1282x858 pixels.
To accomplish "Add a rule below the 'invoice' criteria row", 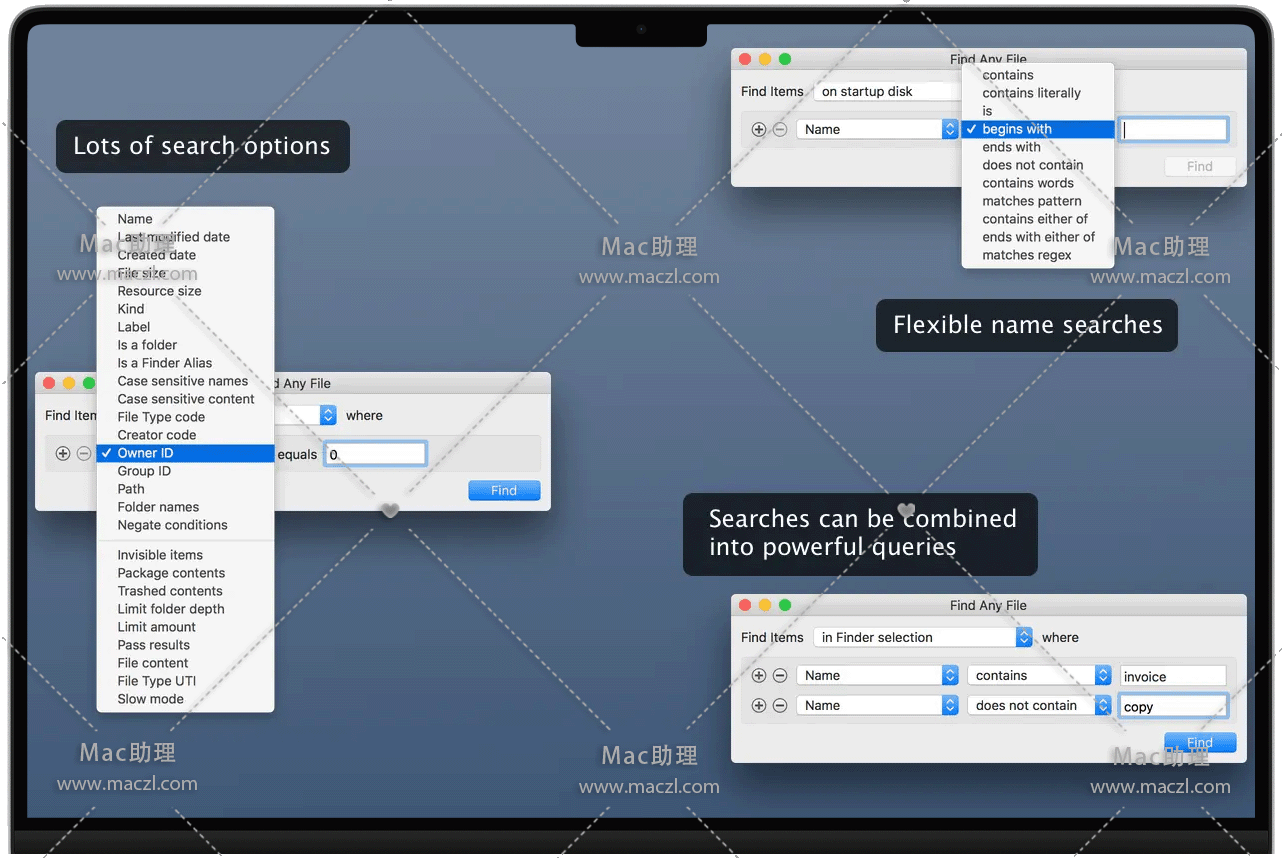I will tap(759, 676).
